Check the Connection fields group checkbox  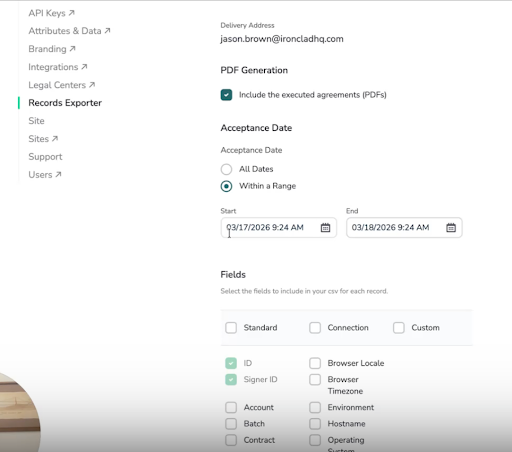point(315,328)
